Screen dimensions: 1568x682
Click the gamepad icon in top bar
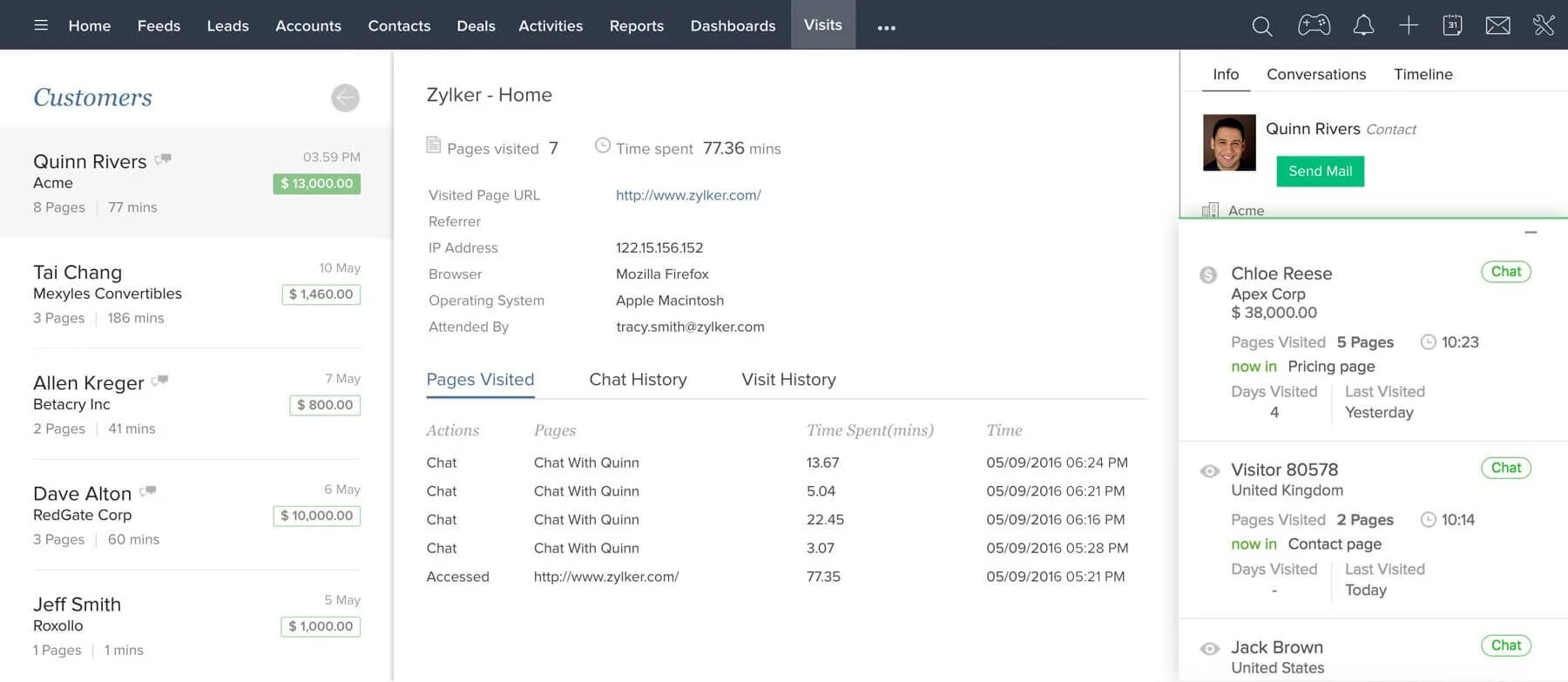point(1314,25)
